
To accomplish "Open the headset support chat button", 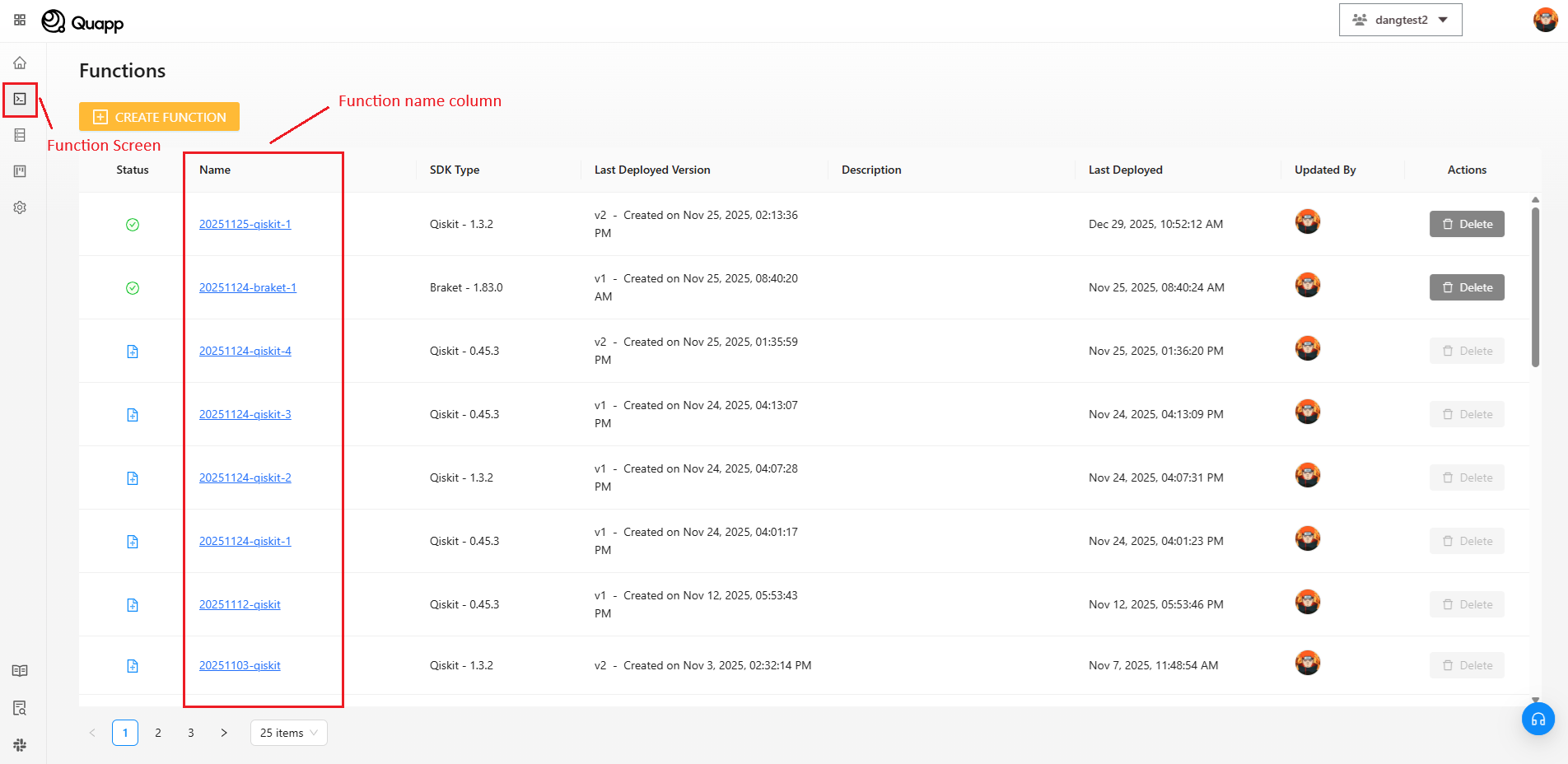I will [1538, 719].
